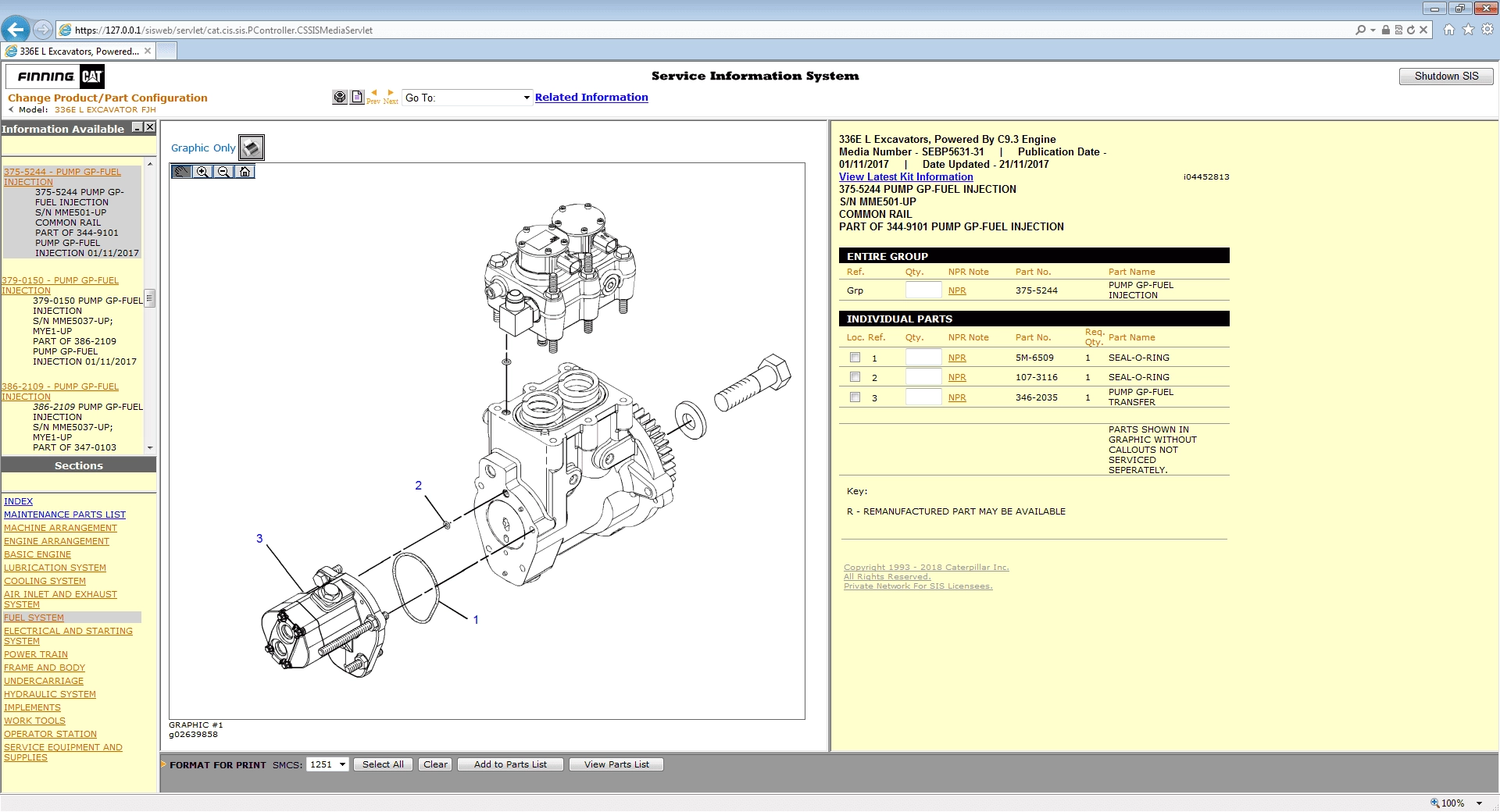Click Add to Parts List button
Viewport: 1500px width, 812px height.
(510, 764)
